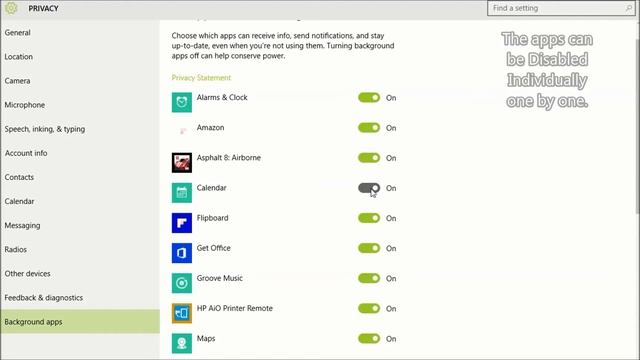The image size is (640, 360).
Task: Select Background apps in sidebar
Action: pyautogui.click(x=80, y=322)
